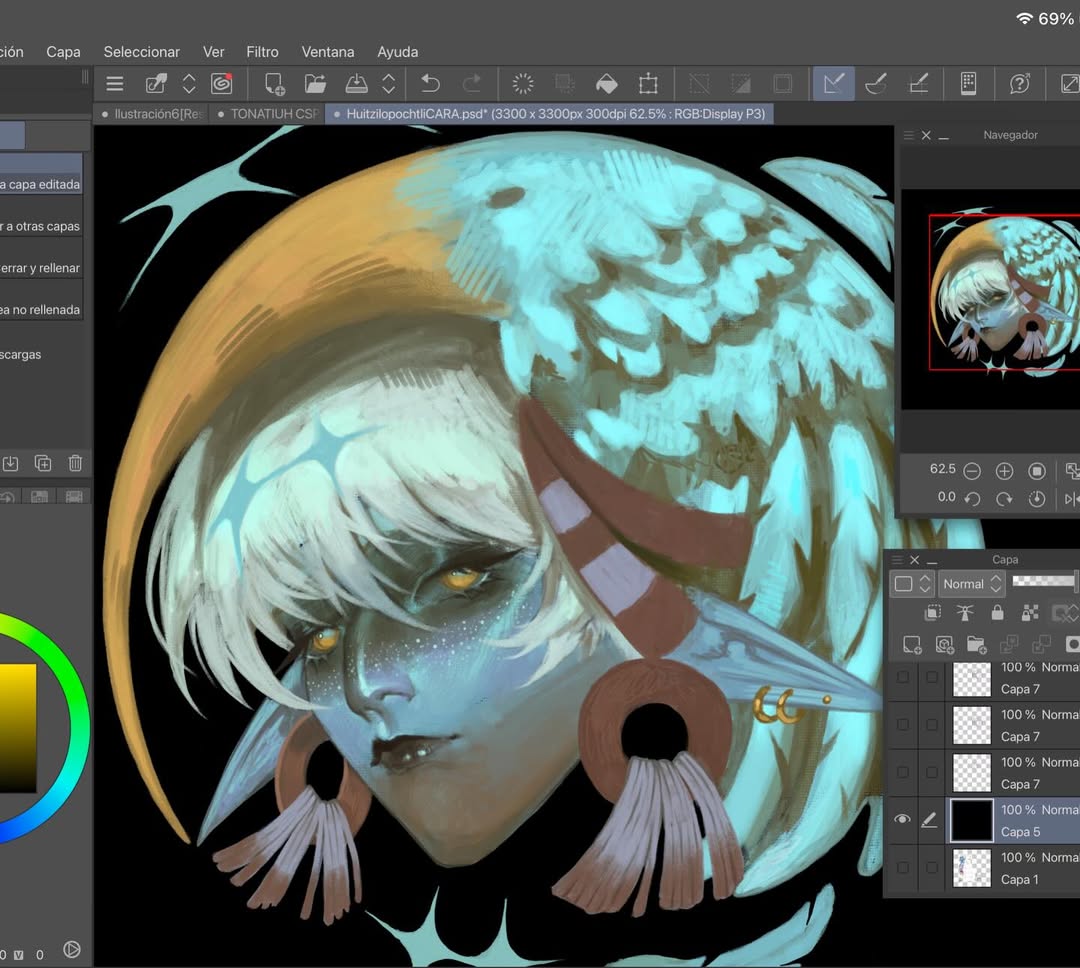Toggle Snap to Ruler
This screenshot has height=968, width=1080.
(x=833, y=84)
